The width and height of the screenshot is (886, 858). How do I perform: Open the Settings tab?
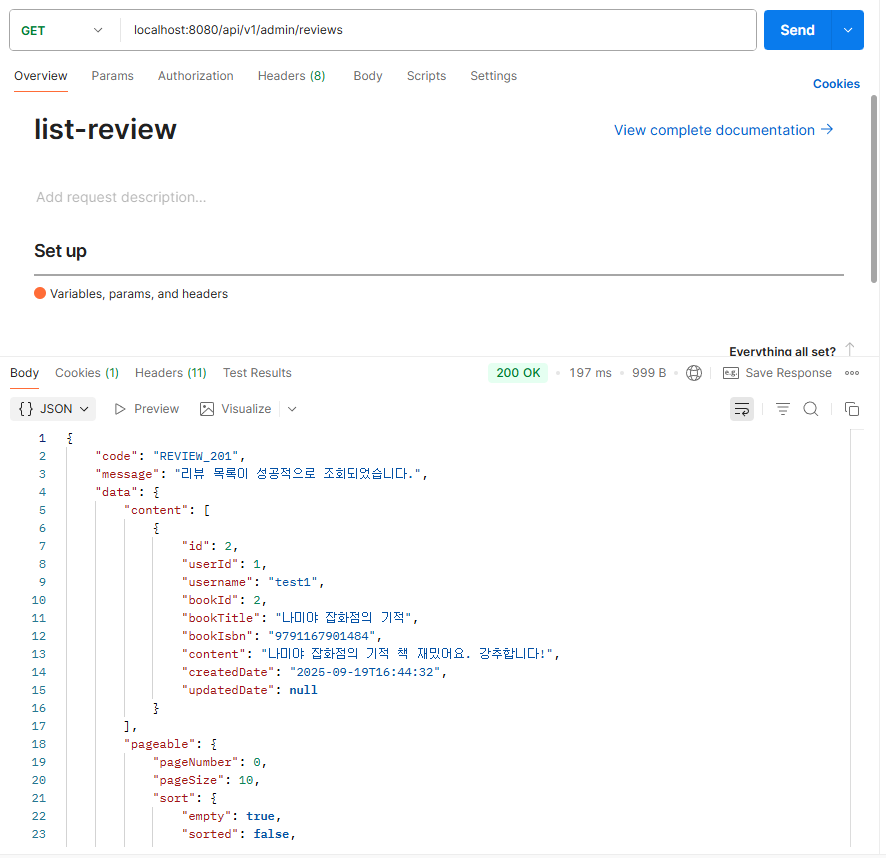click(493, 76)
